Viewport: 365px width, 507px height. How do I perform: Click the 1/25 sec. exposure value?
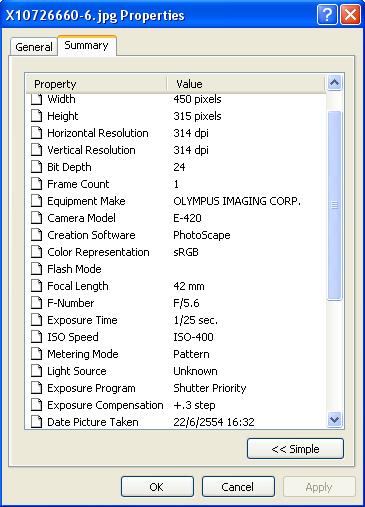click(x=195, y=320)
